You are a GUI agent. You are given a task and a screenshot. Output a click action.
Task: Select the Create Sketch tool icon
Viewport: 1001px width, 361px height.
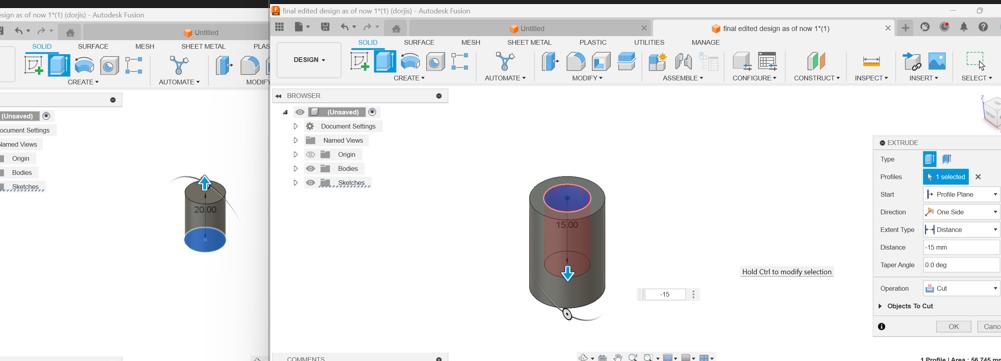pyautogui.click(x=360, y=61)
